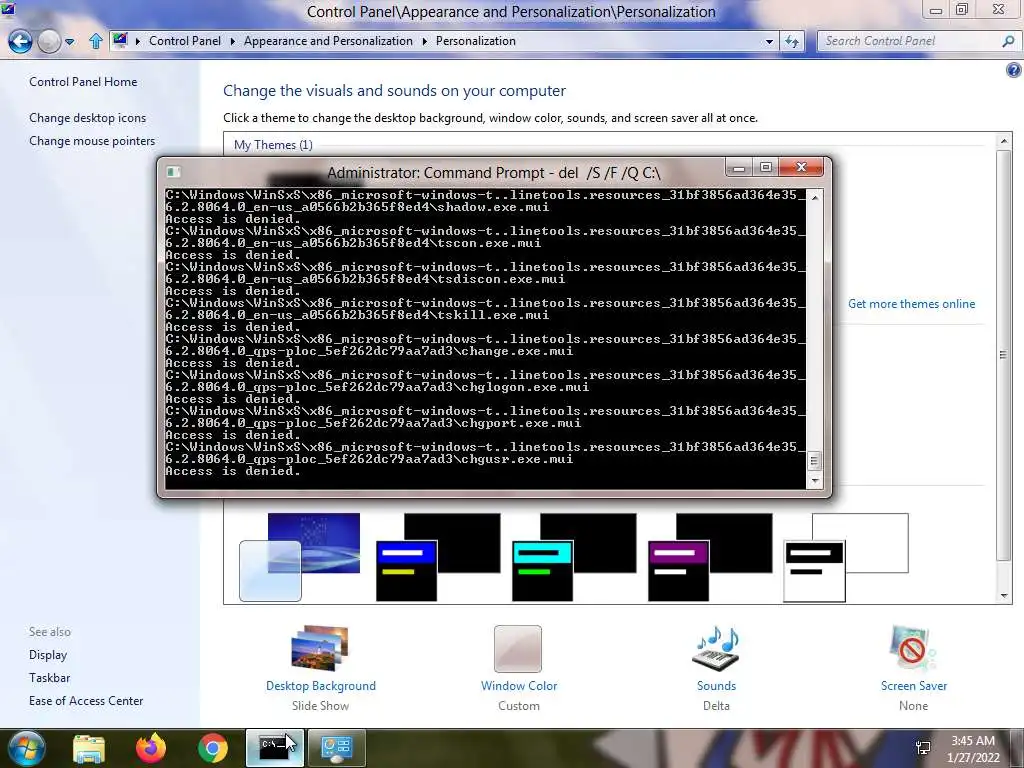Image resolution: width=1024 pixels, height=768 pixels.
Task: Click the themes list scrollbar thumb
Action: [1004, 355]
